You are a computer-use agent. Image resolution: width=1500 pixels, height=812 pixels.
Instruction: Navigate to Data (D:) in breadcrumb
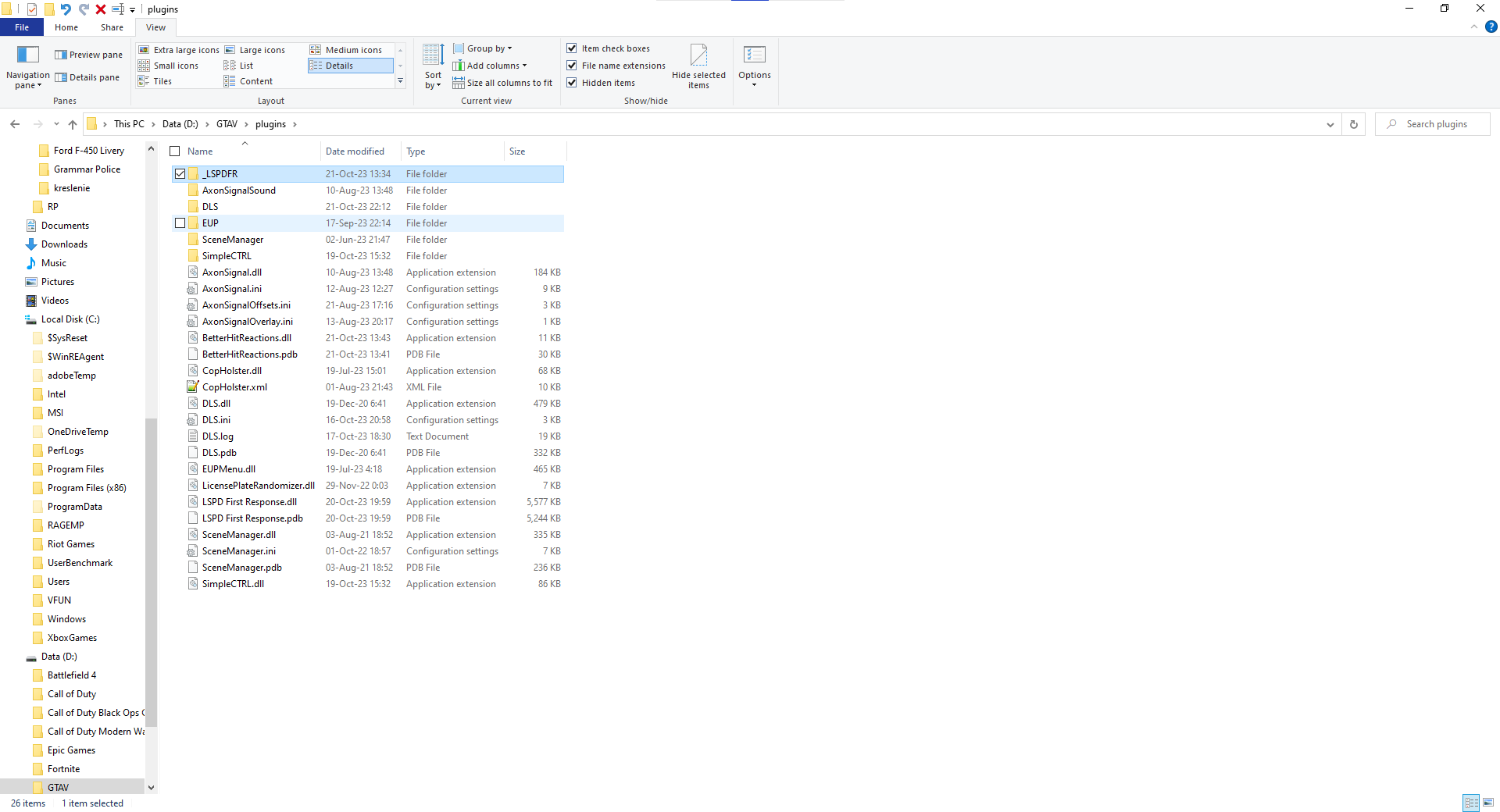coord(180,124)
